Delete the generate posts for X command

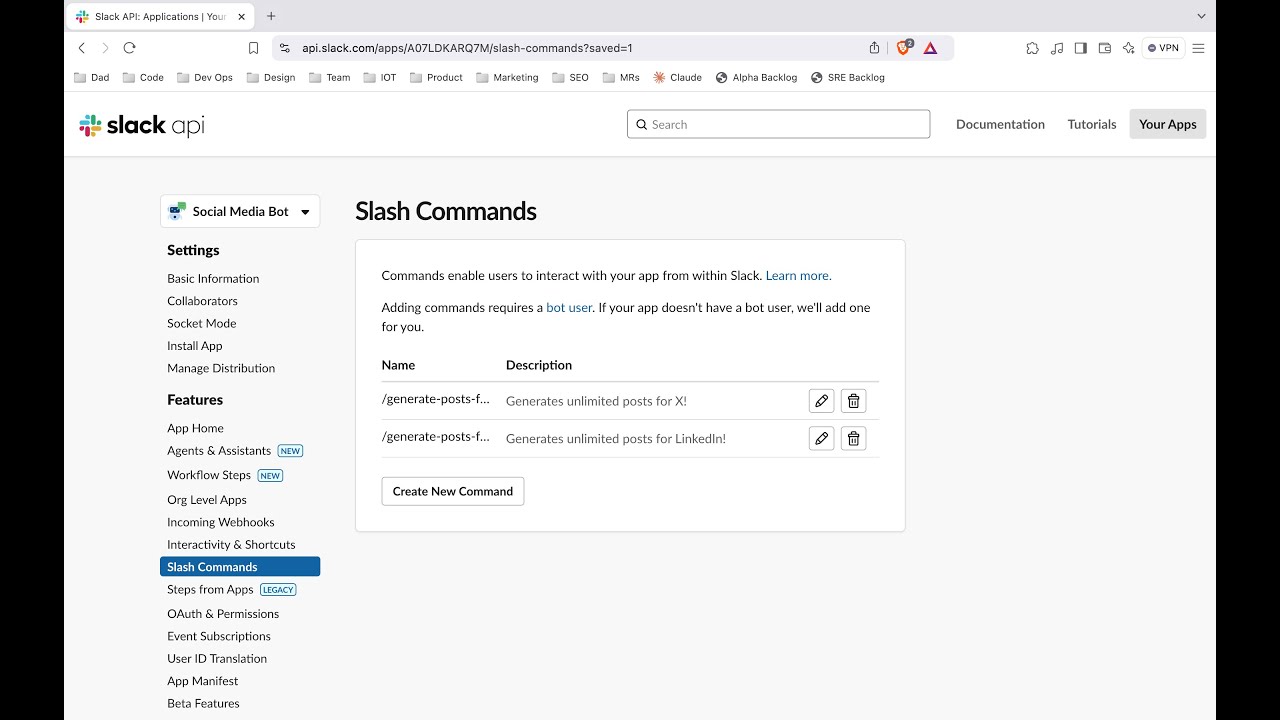pos(853,401)
